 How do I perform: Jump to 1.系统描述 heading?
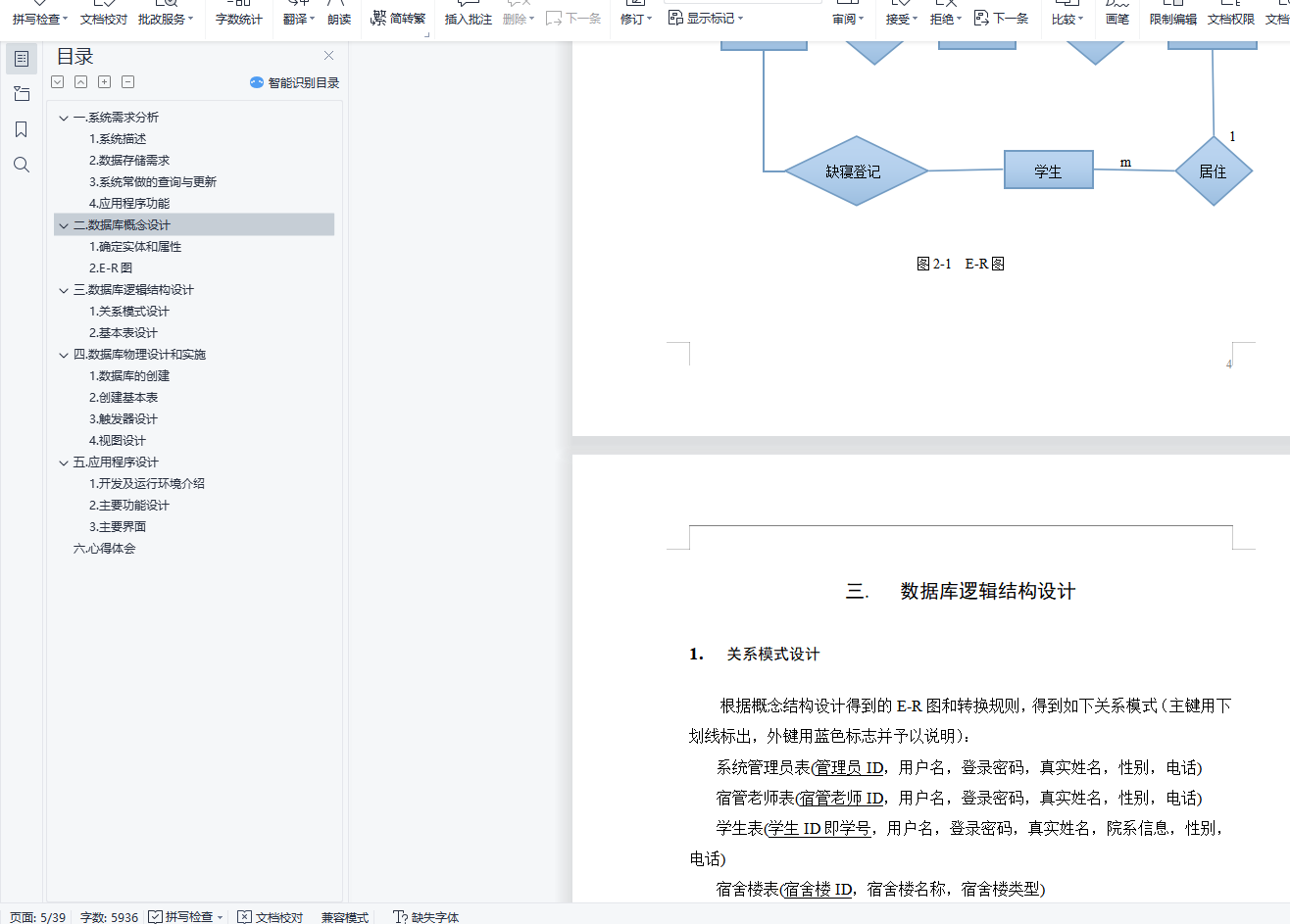(x=118, y=139)
